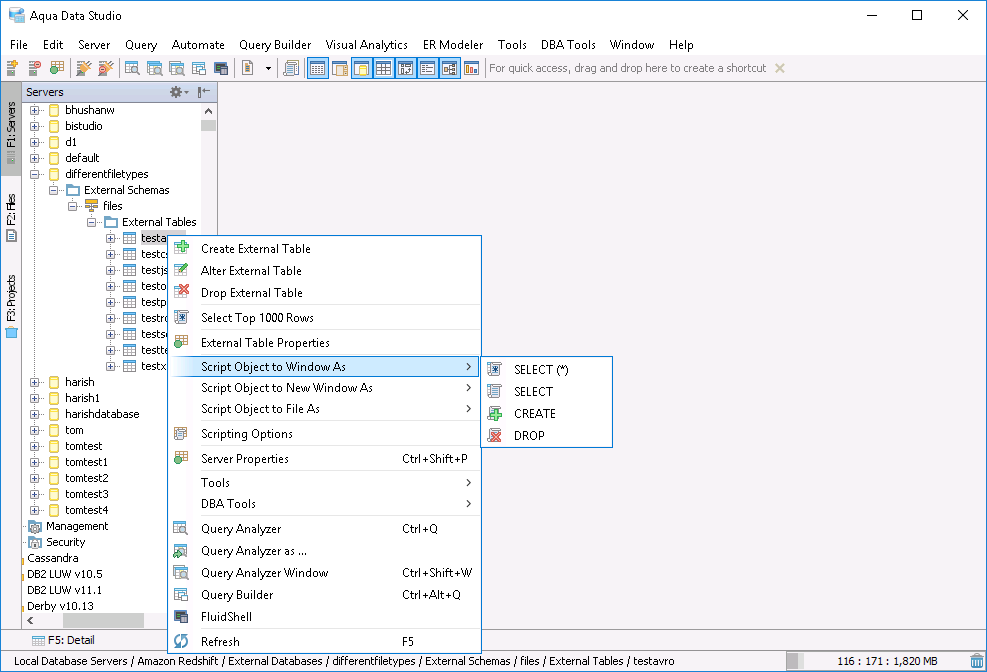Expand the bhushanw database node
987x672 pixels.
(x=35, y=110)
